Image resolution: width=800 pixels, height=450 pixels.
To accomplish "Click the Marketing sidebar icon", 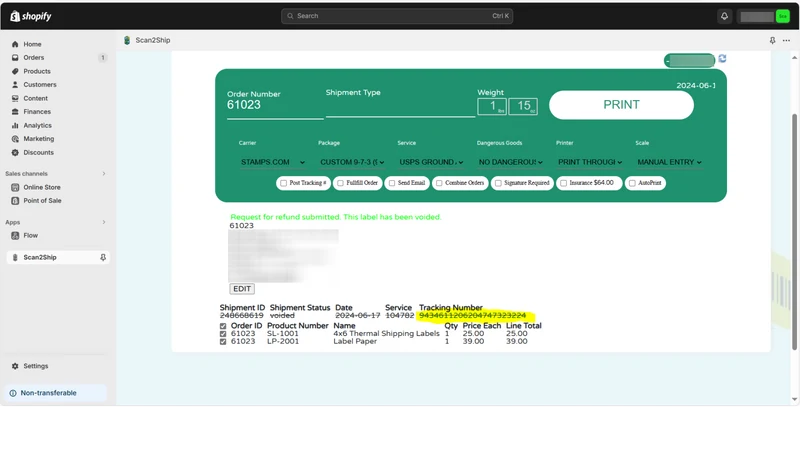I will [15, 139].
